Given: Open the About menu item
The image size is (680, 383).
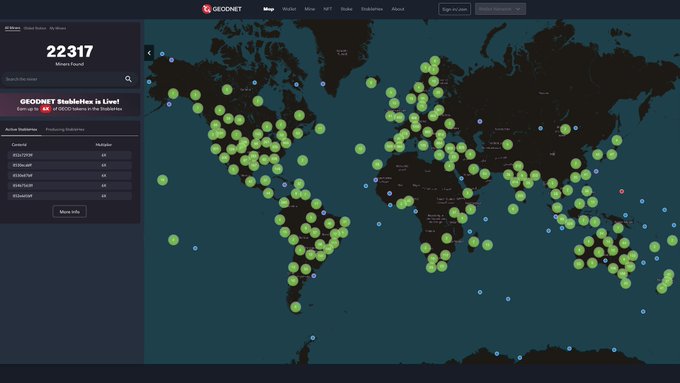Looking at the screenshot, I should (x=398, y=9).
